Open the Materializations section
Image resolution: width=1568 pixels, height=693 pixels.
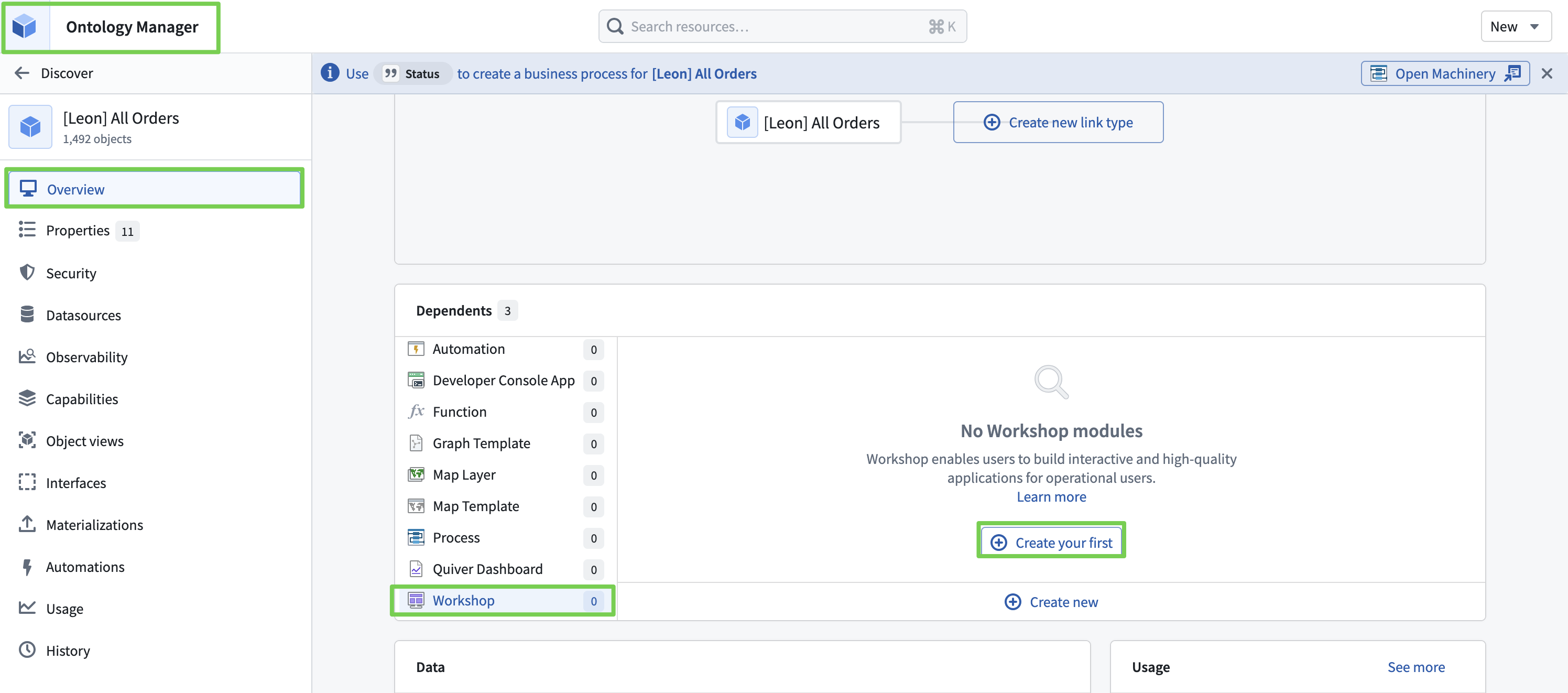click(94, 525)
